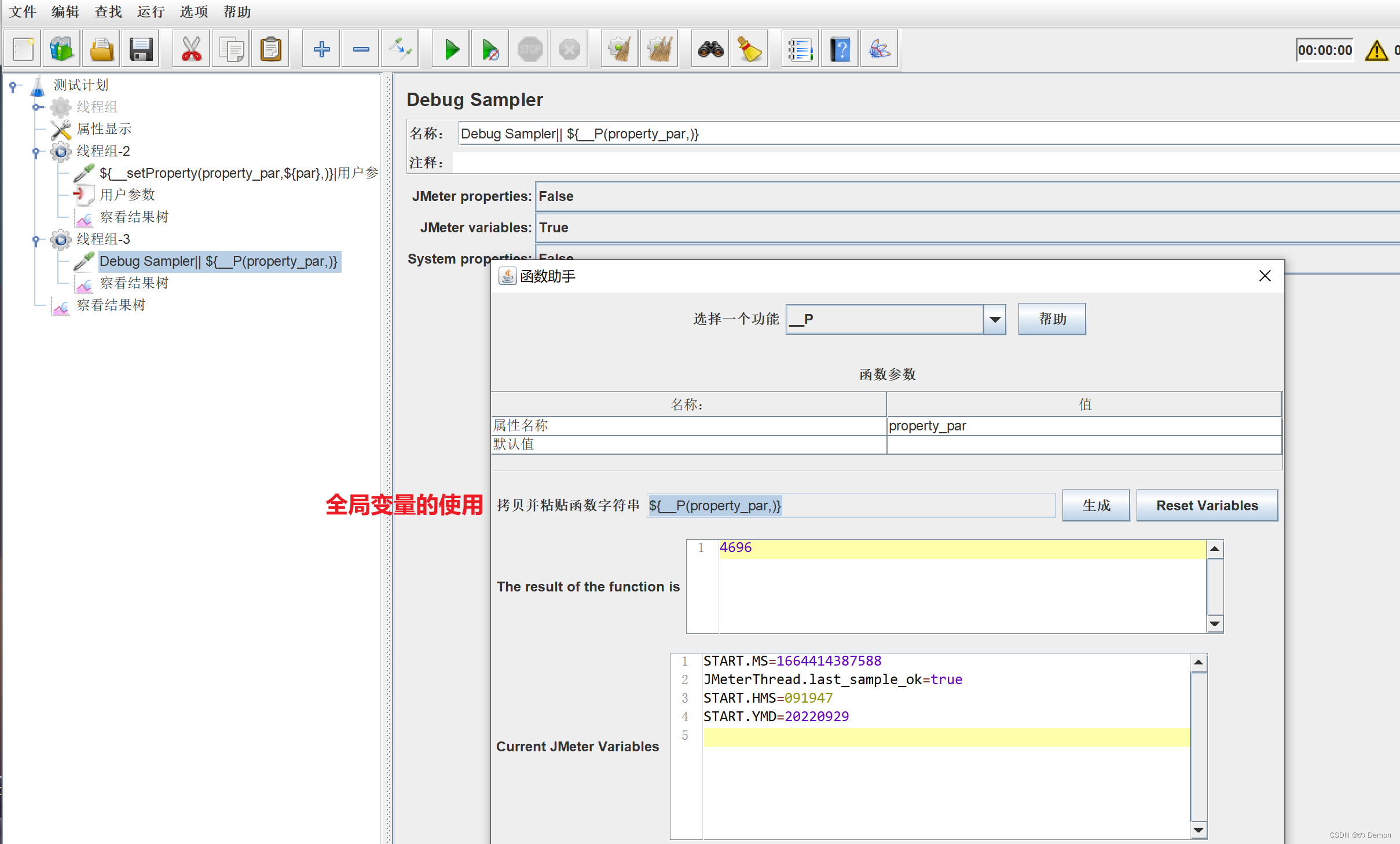Open the 选择一个功能 function dropdown
Viewport: 1400px width, 844px height.
point(995,319)
